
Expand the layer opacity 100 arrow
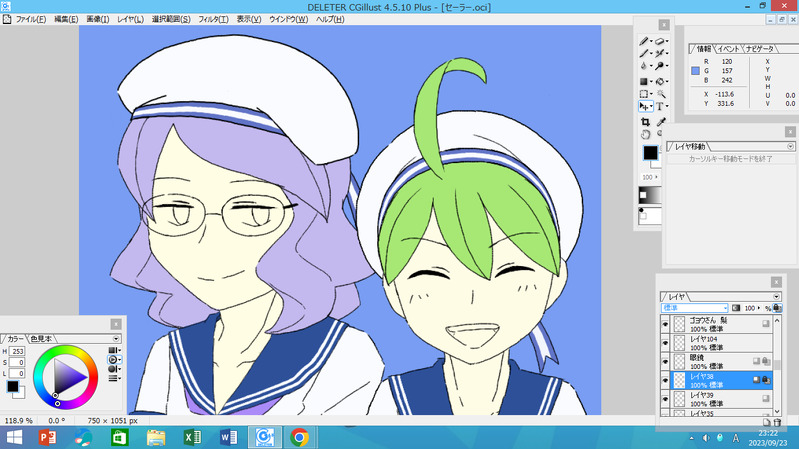point(759,308)
